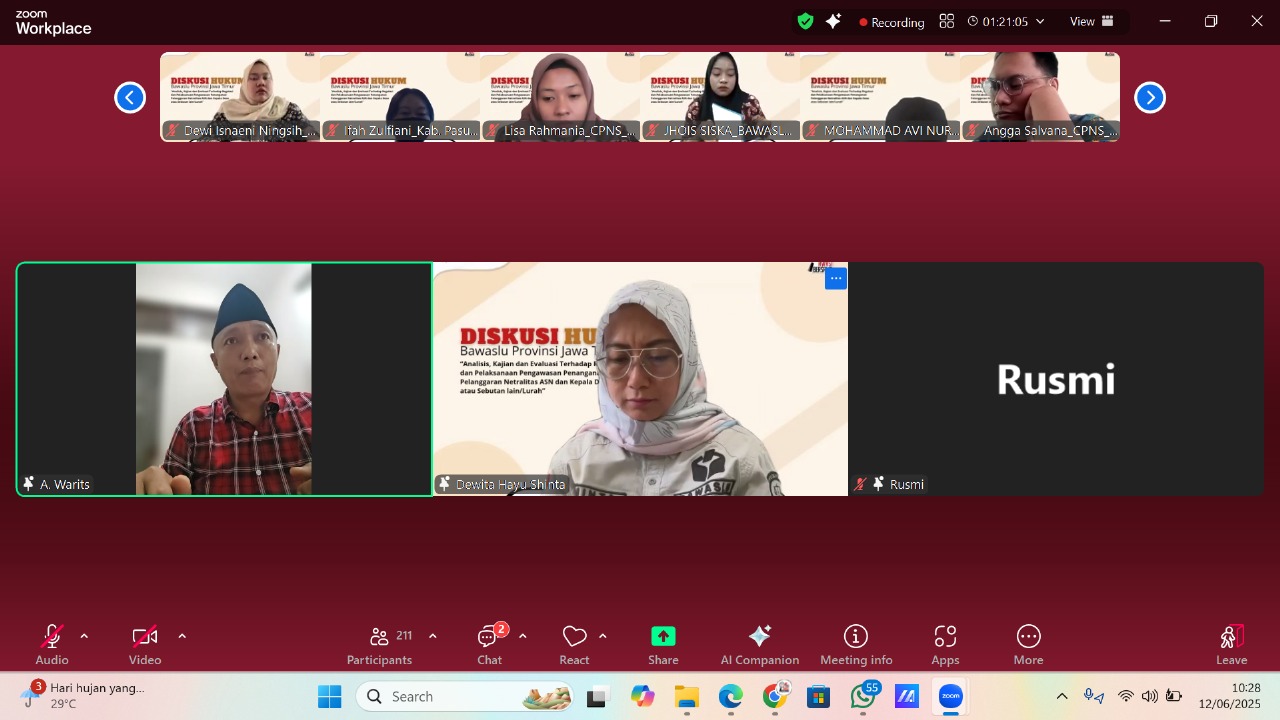Expand the meeting timer dropdown
The image size is (1280, 720).
tap(1040, 21)
